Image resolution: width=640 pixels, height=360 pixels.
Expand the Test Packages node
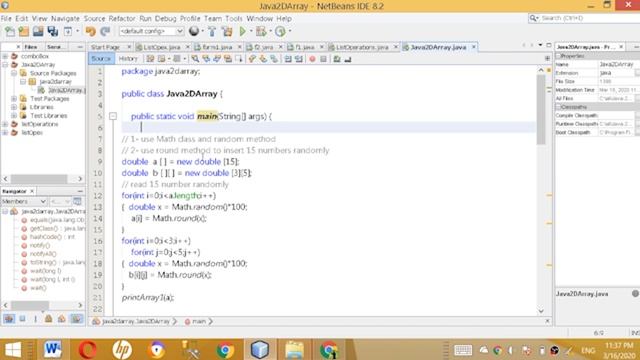click(x=14, y=98)
